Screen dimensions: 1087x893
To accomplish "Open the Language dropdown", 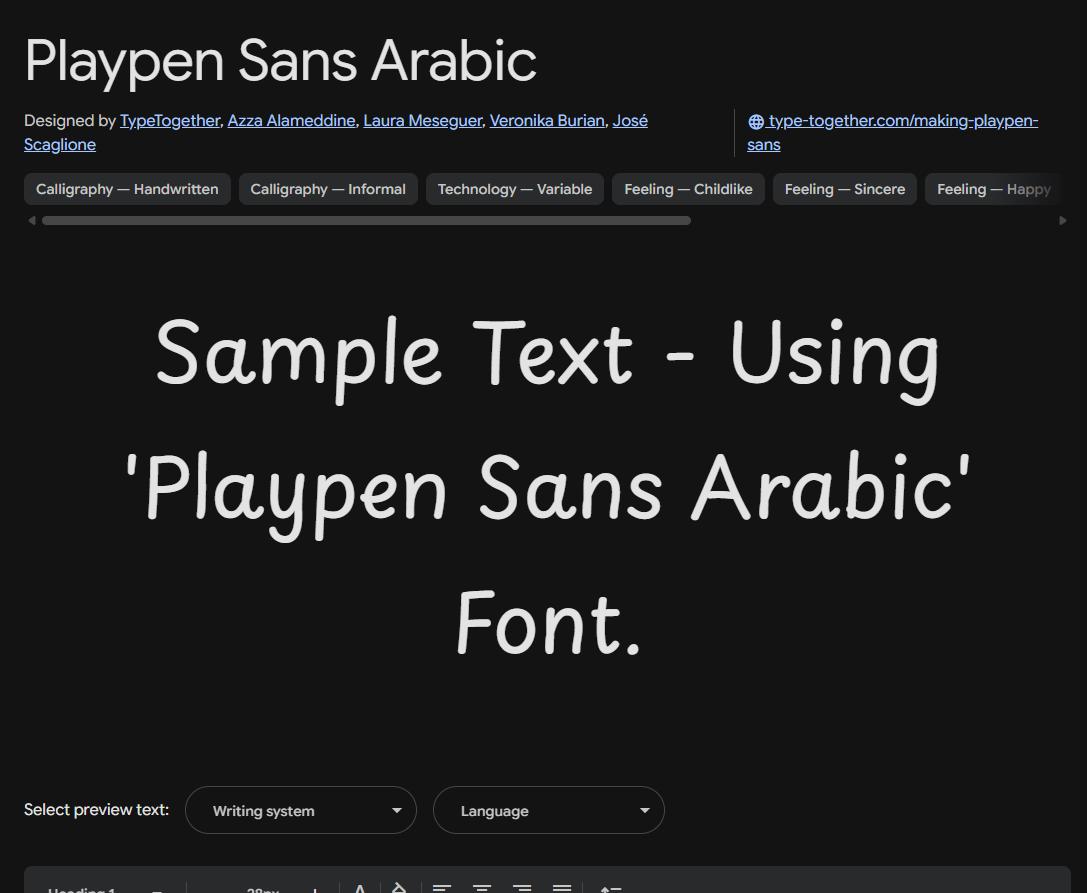I will pos(549,810).
